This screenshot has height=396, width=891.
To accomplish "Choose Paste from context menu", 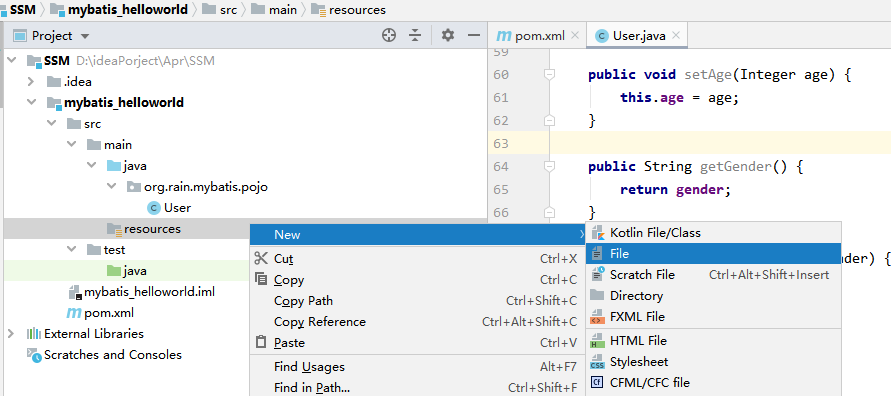I will (x=418, y=343).
